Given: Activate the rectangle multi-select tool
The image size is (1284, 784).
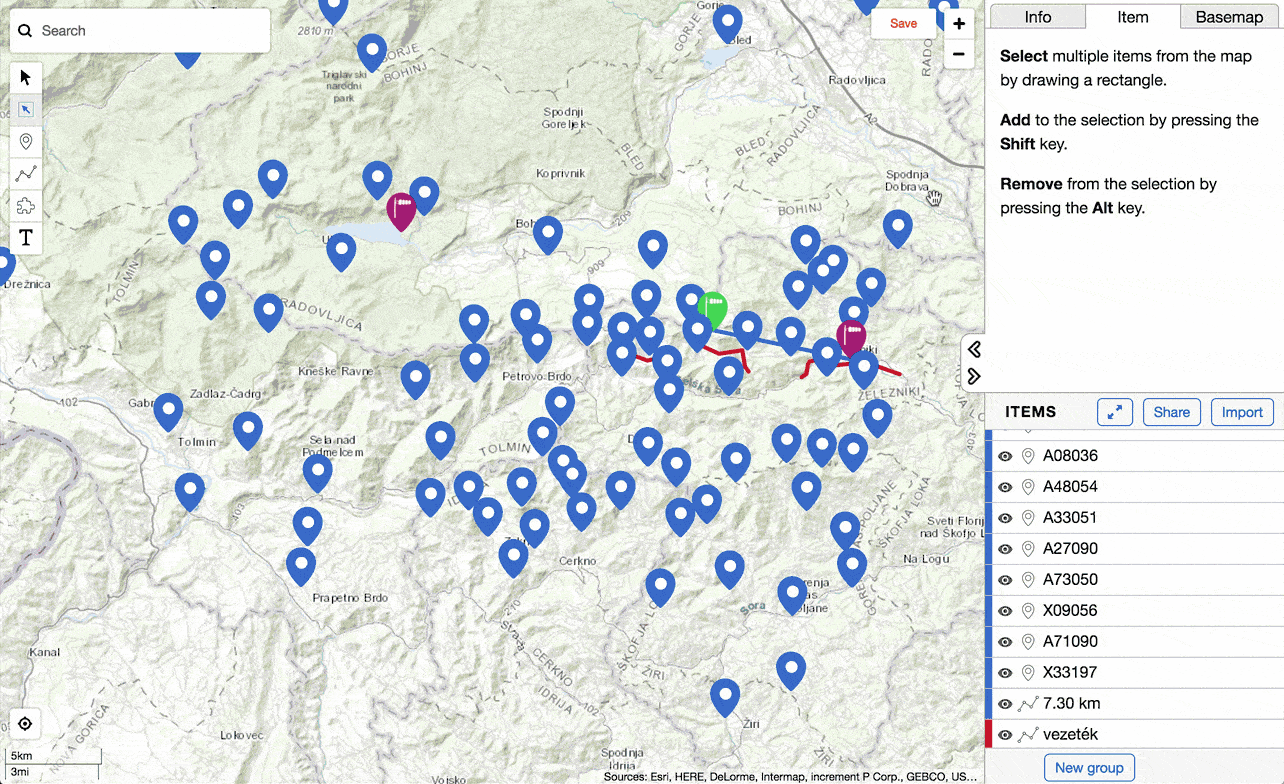Looking at the screenshot, I should pos(25,109).
